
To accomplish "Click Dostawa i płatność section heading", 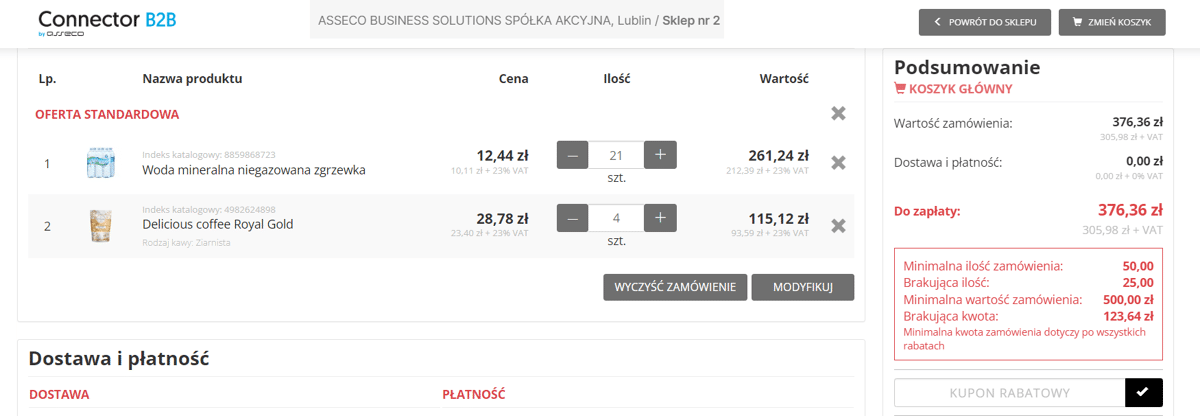I will [x=118, y=359].
